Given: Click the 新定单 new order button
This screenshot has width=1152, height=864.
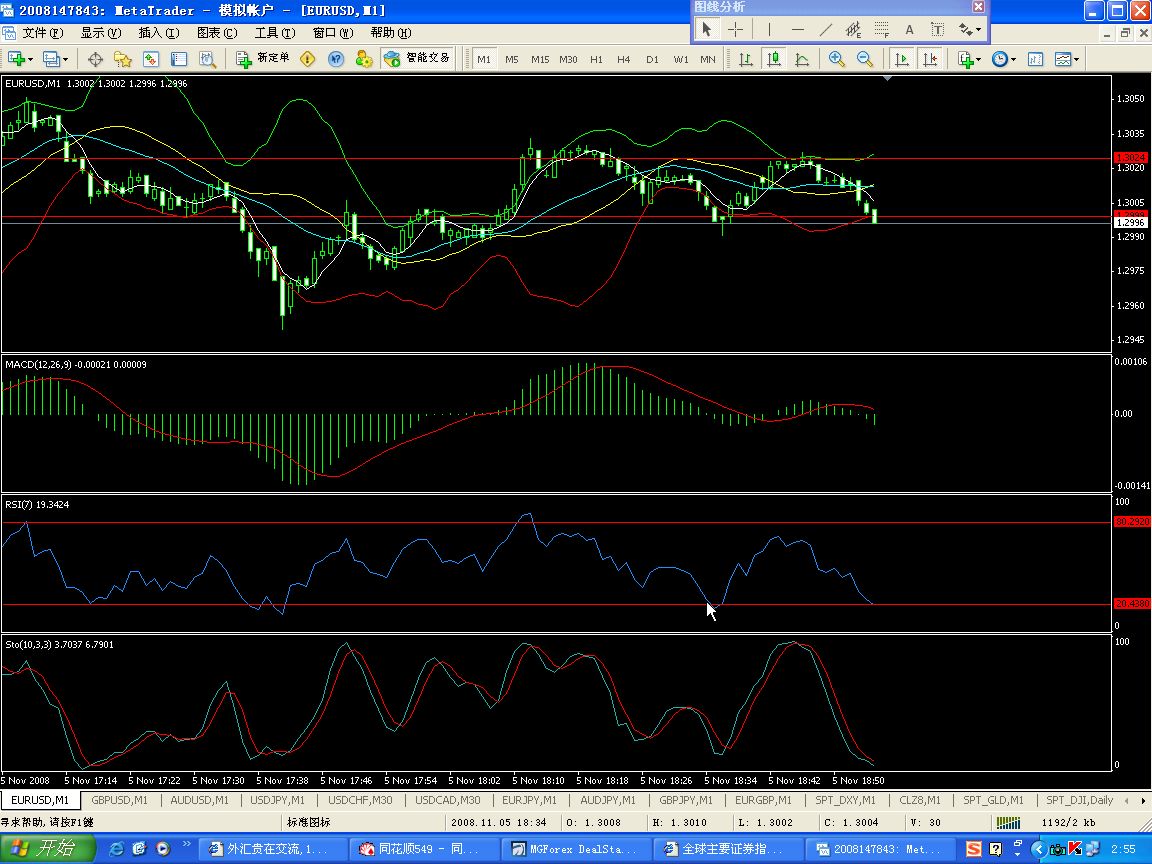Looking at the screenshot, I should [x=263, y=59].
